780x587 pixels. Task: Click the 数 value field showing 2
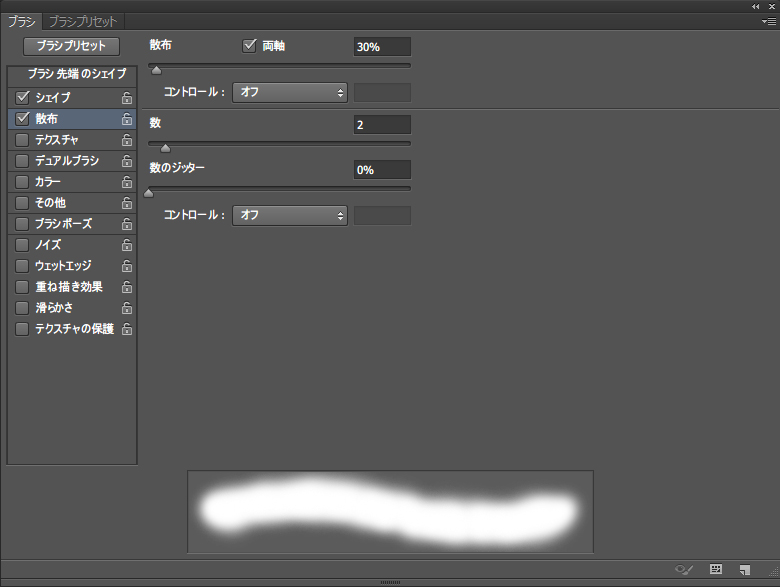pyautogui.click(x=382, y=125)
